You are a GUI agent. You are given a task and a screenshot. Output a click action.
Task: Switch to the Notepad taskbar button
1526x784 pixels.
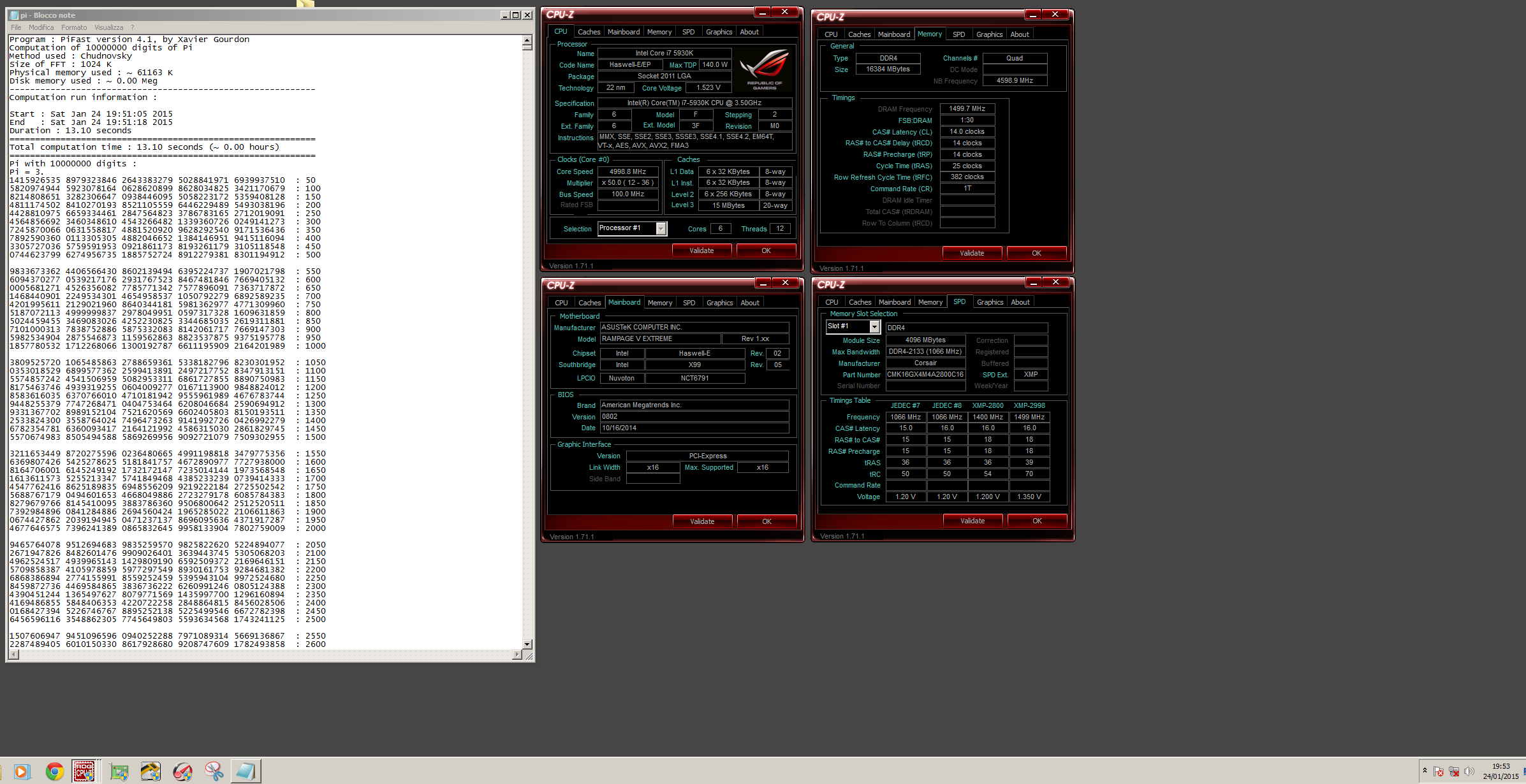tap(246, 771)
